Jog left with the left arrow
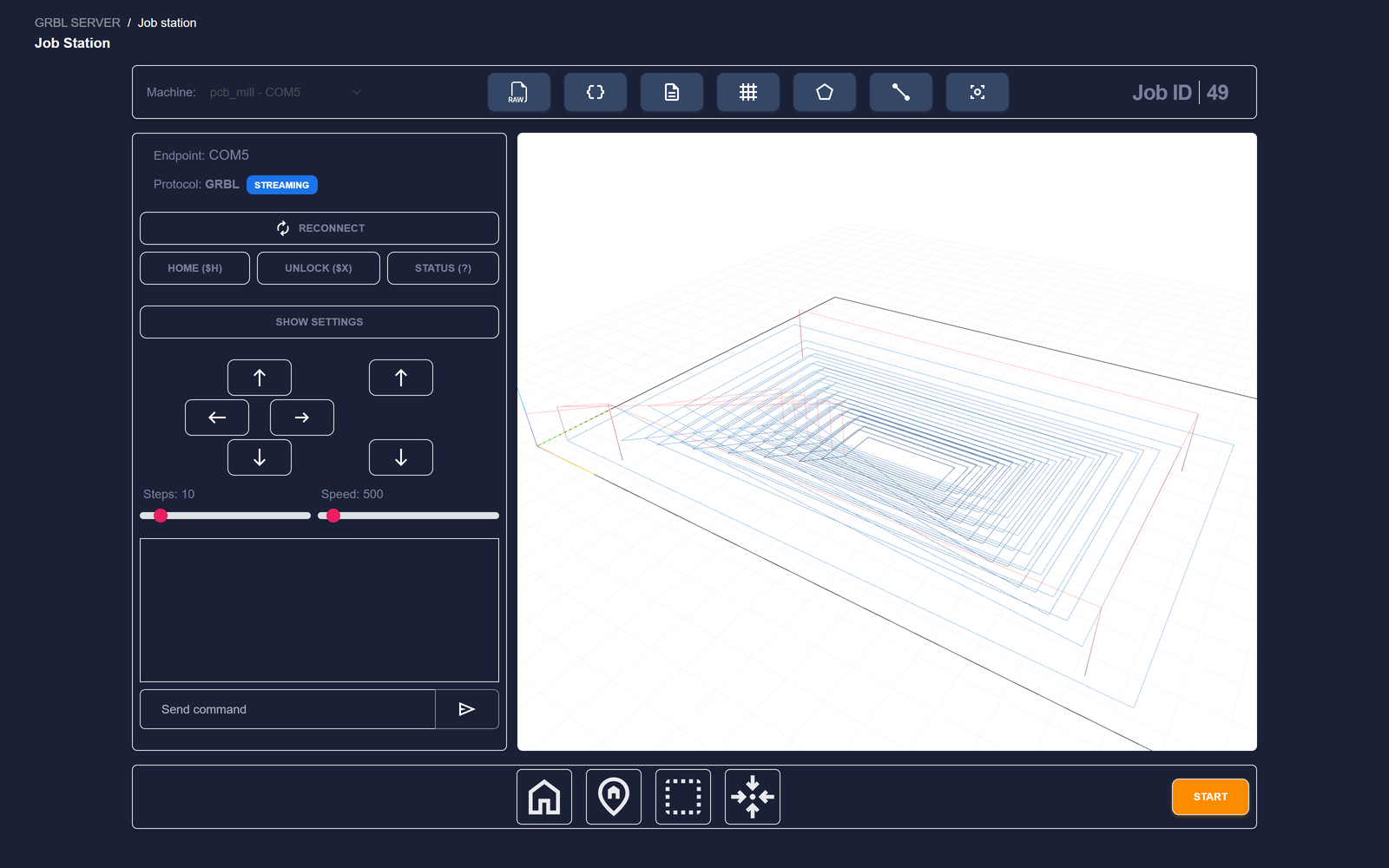 pyautogui.click(x=217, y=418)
